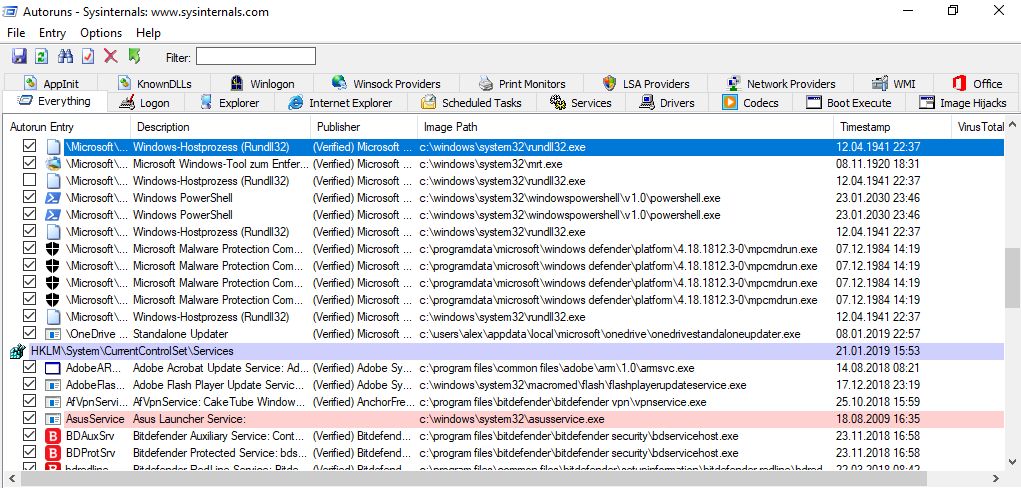Image resolution: width=1021 pixels, height=488 pixels.
Task: Click the timestamp 08.01.2019 22:57
Action: click(878, 334)
